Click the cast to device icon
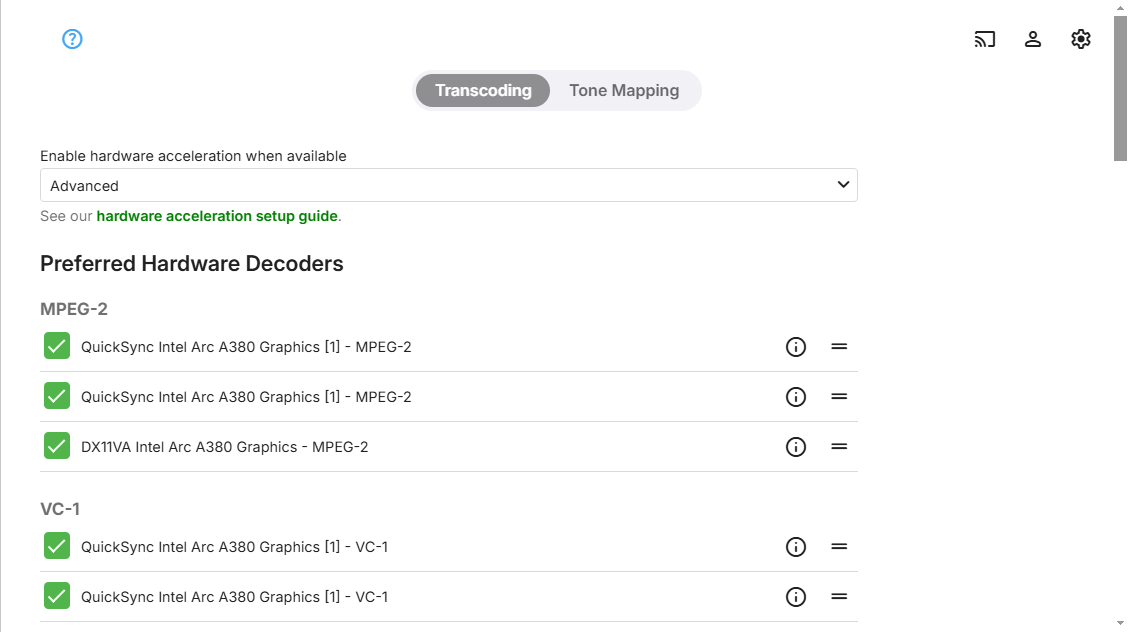Screen dimensions: 1128x632 [985, 39]
